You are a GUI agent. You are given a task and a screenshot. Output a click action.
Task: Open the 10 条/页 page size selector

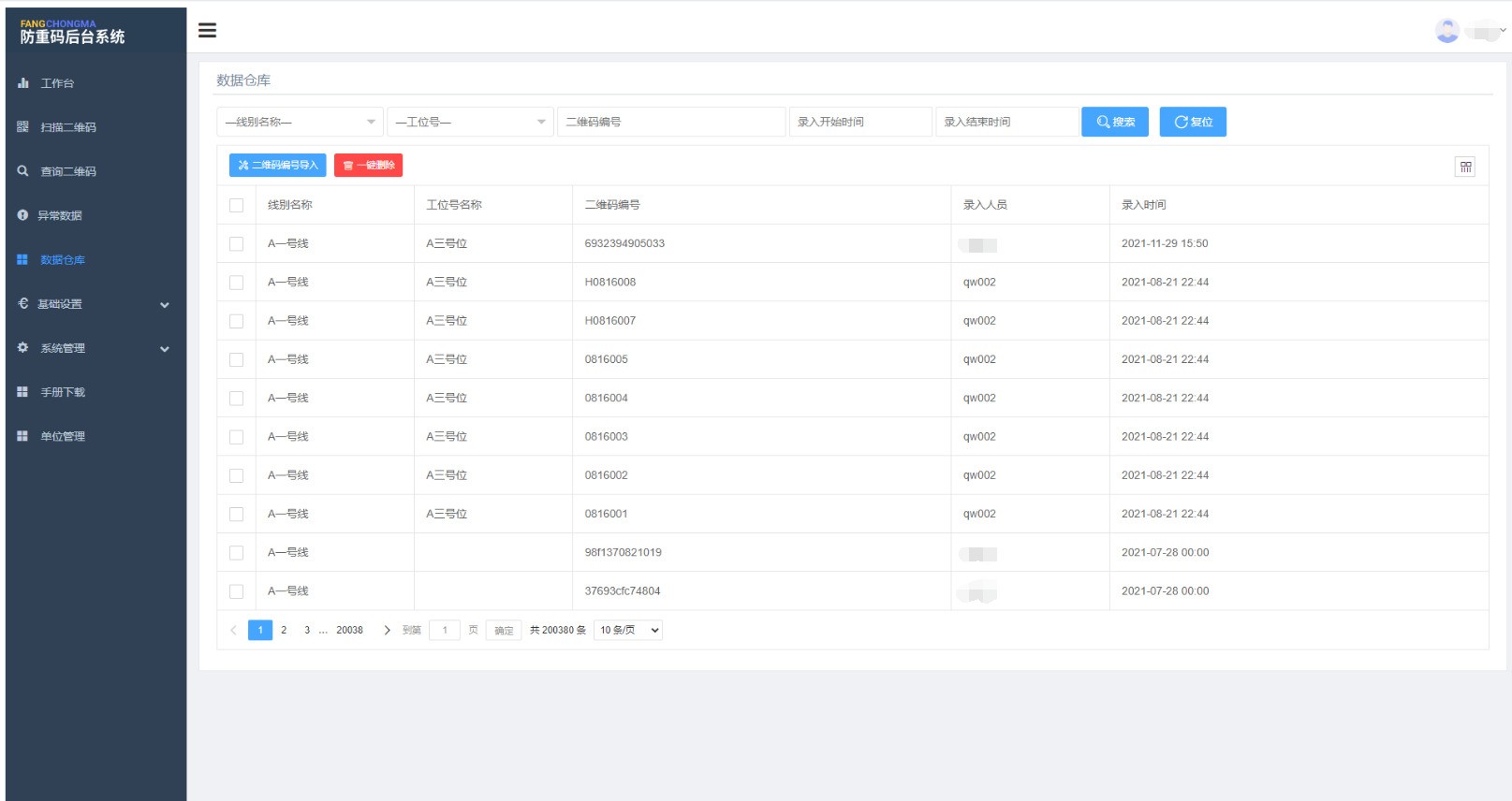[628, 631]
